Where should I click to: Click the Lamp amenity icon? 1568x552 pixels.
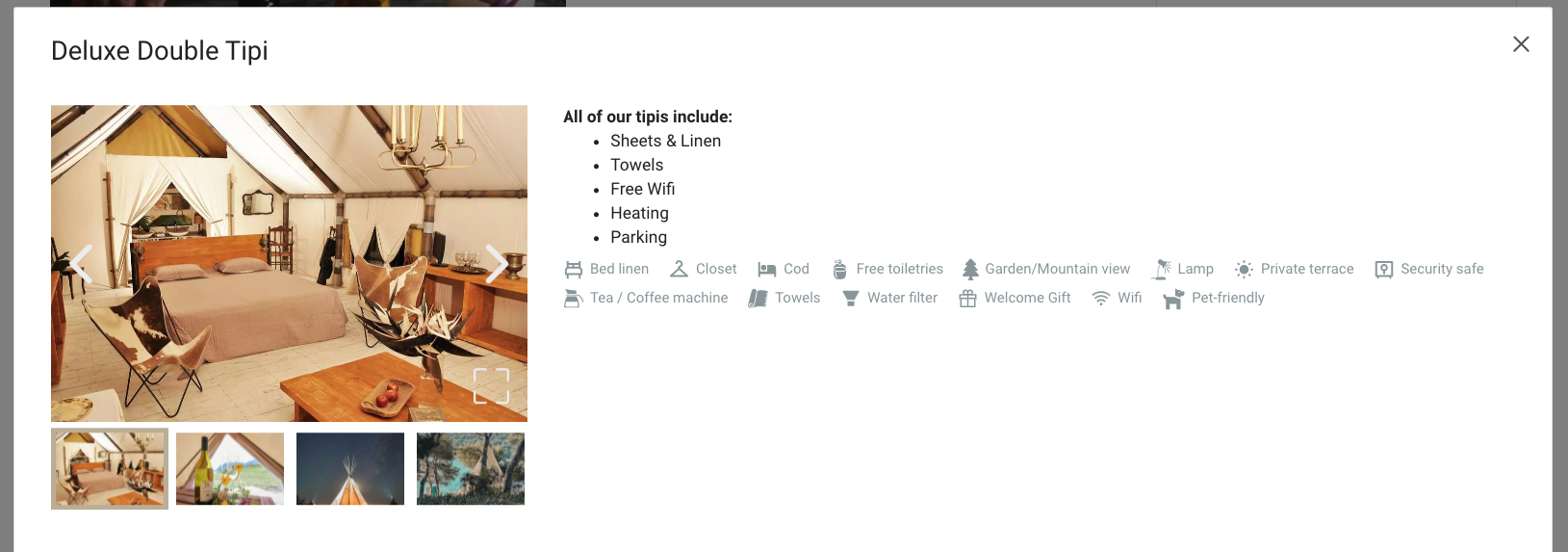[1162, 270]
